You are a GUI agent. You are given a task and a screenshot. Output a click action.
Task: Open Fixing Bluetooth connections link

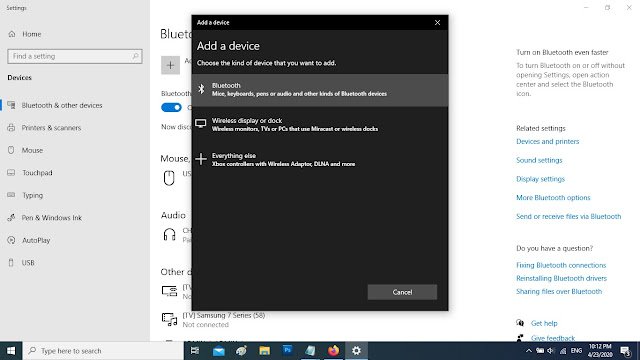pos(561,265)
